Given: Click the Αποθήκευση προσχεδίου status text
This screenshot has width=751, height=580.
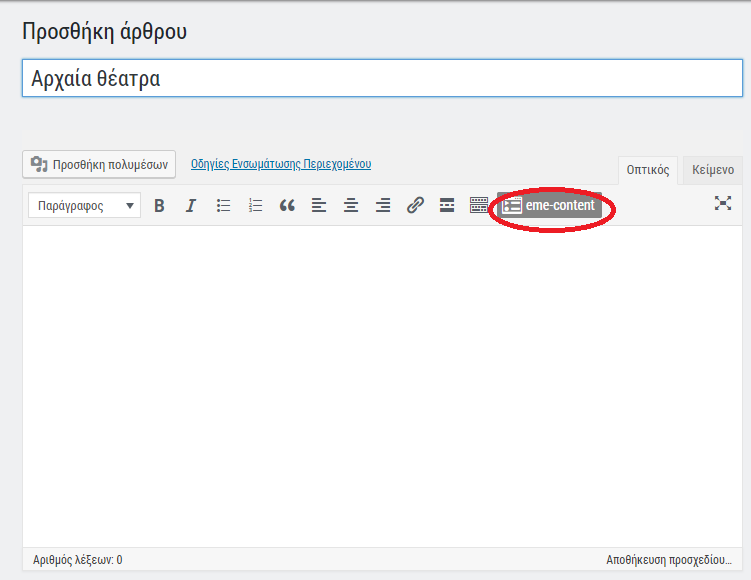Looking at the screenshot, I should click(669, 560).
